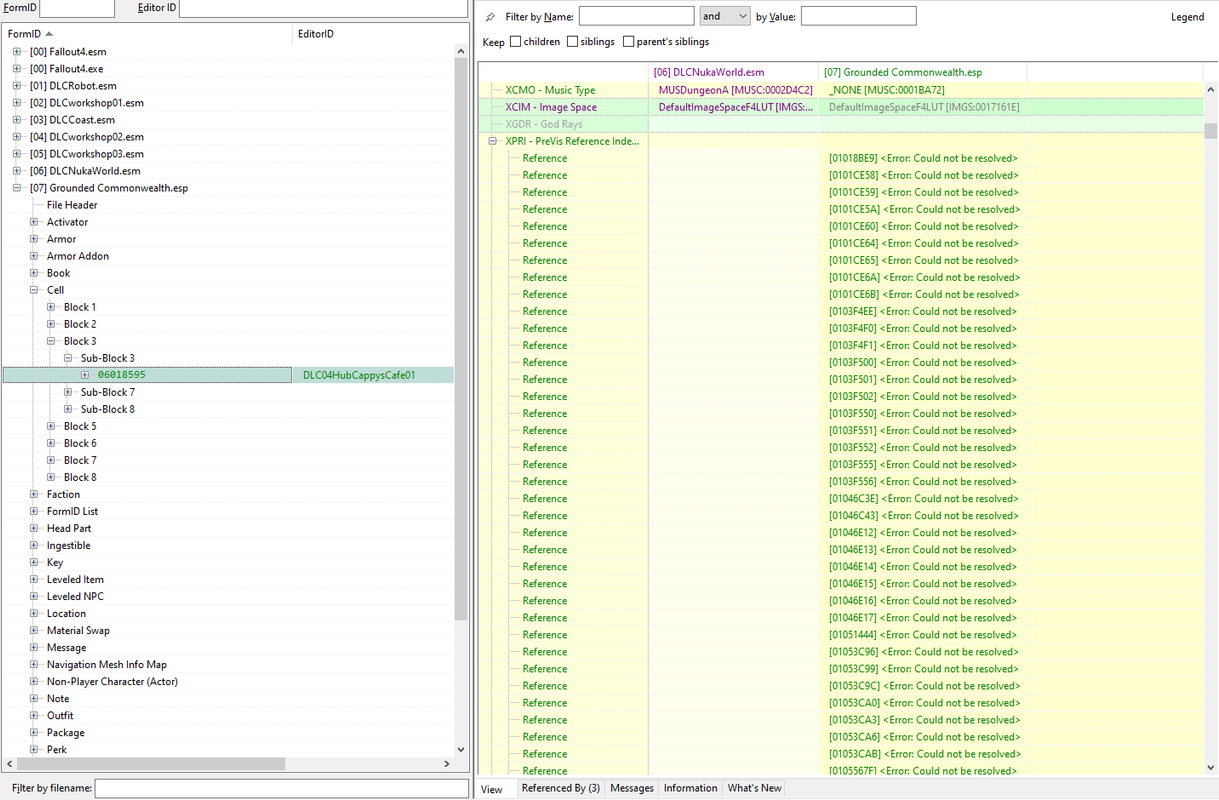1219x800 pixels.
Task: Select reference [01018BE9] unresolved error
Action: pos(923,158)
